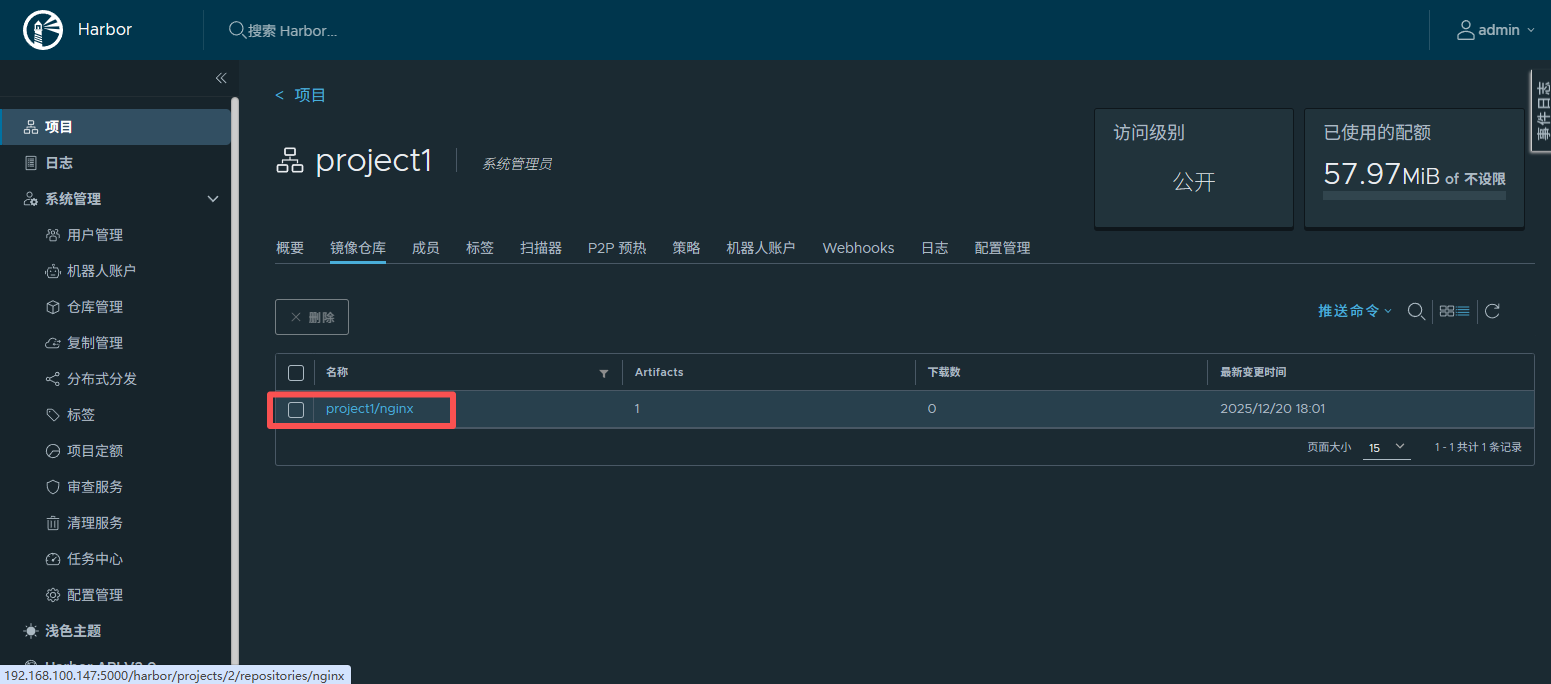Collapse the 系统管理 section chevron
This screenshot has width=1551, height=684.
click(213, 199)
